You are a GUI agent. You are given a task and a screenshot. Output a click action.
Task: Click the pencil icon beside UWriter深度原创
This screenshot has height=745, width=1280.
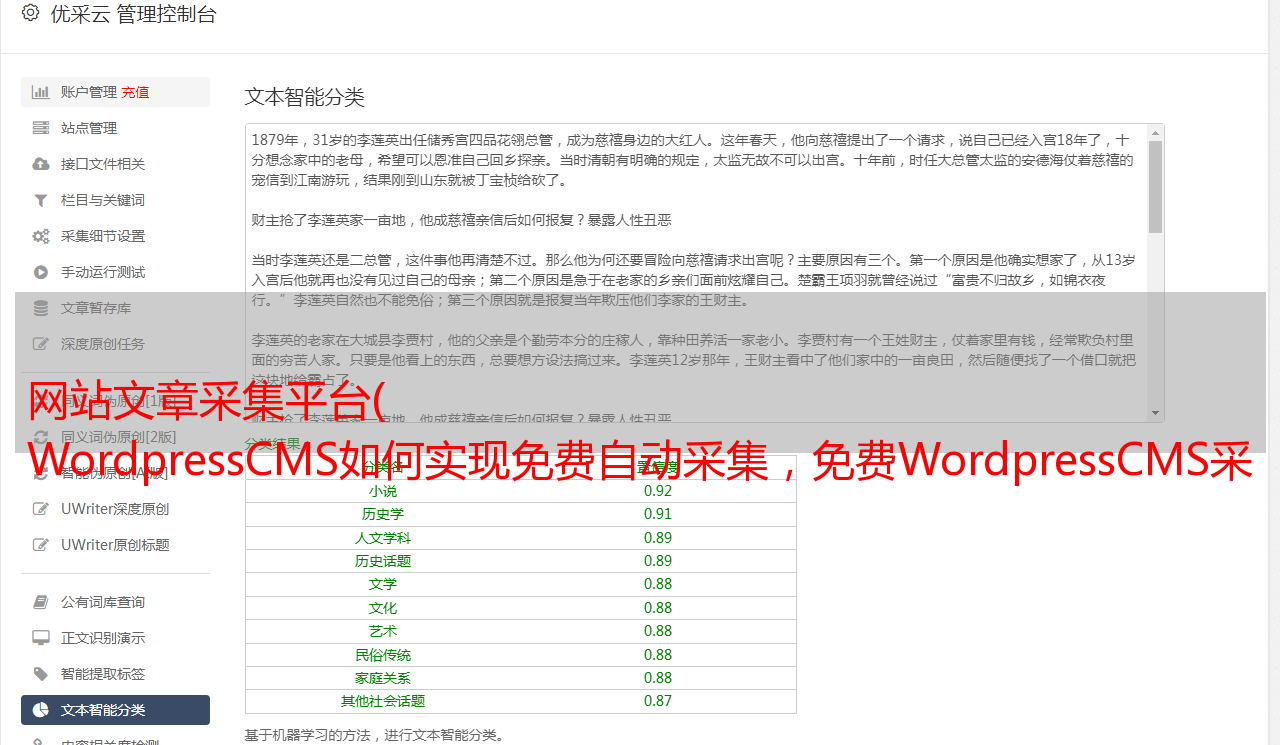click(41, 509)
